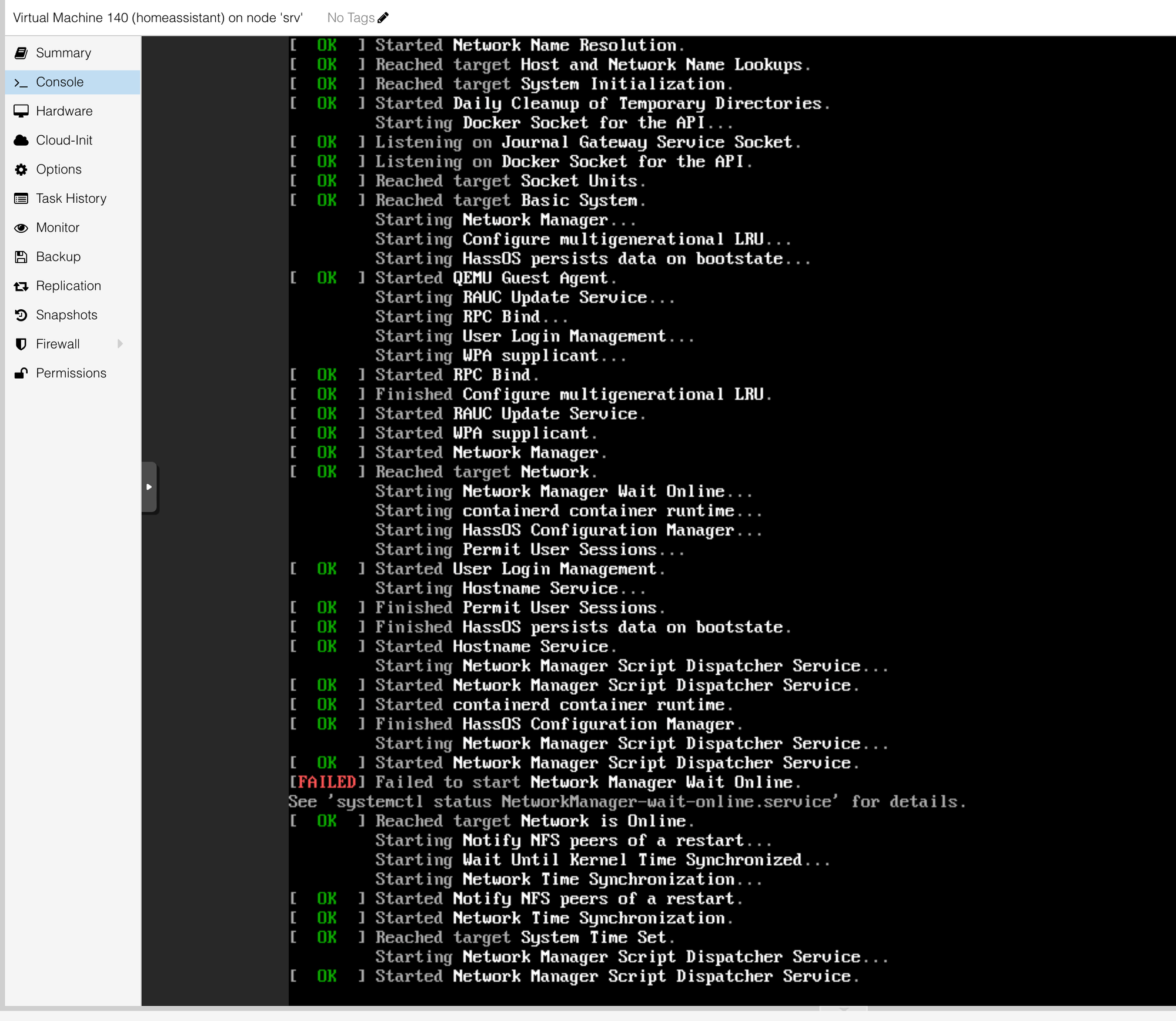Screen dimensions: 1176x1021
Task: Click the Started Hostname Service line
Action: point(453,647)
